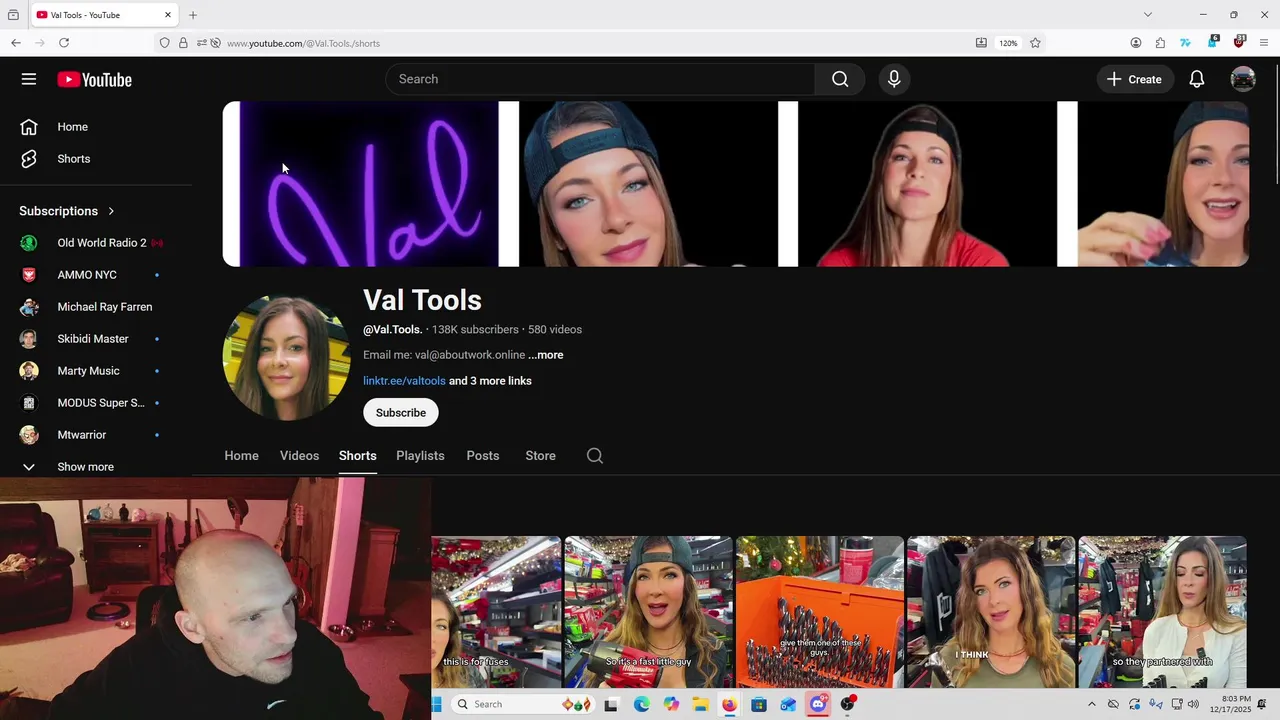Open uBlock Origin extension icon
This screenshot has width=1280, height=720.
(x=1239, y=42)
